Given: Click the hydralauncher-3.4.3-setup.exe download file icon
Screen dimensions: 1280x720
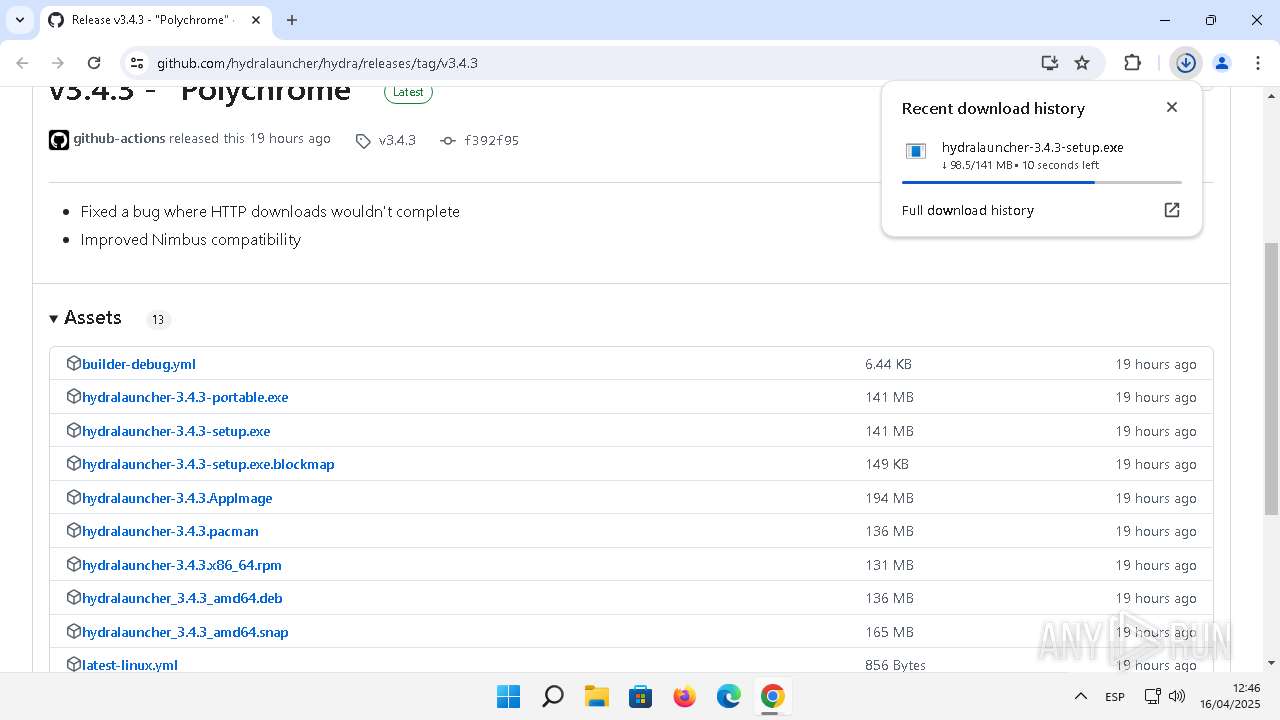Looking at the screenshot, I should point(915,151).
